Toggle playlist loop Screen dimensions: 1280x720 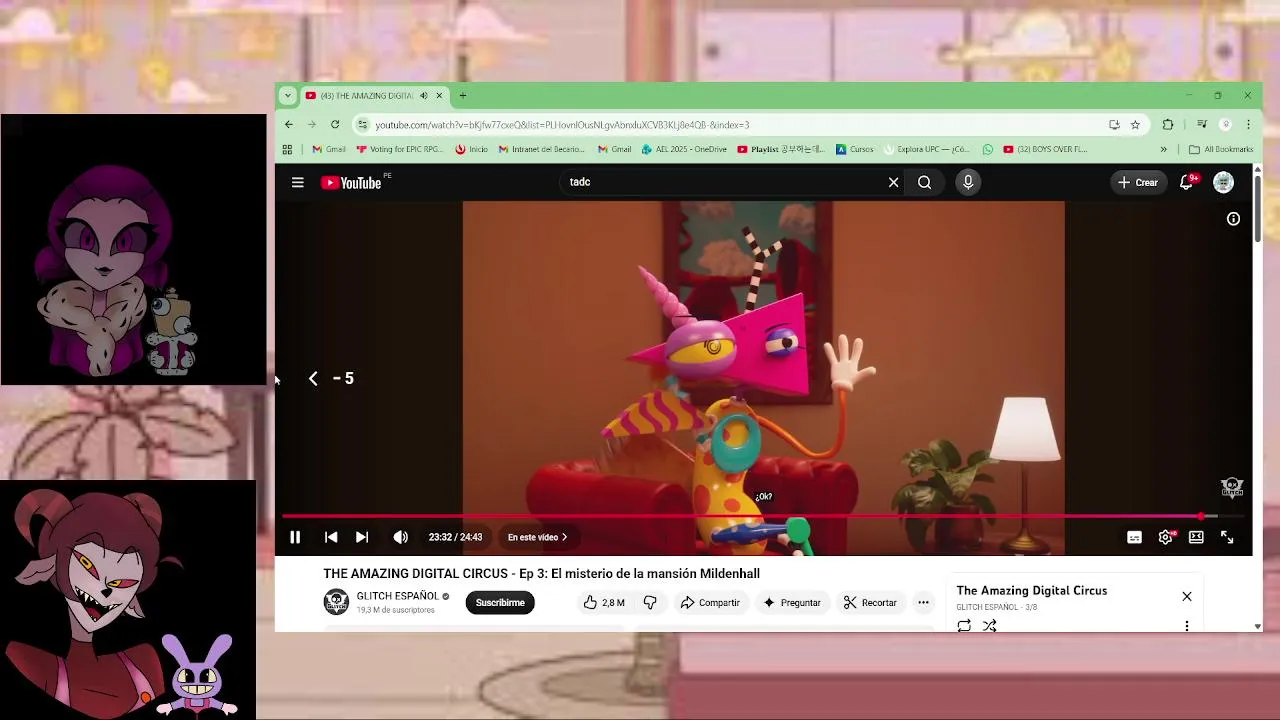point(964,626)
